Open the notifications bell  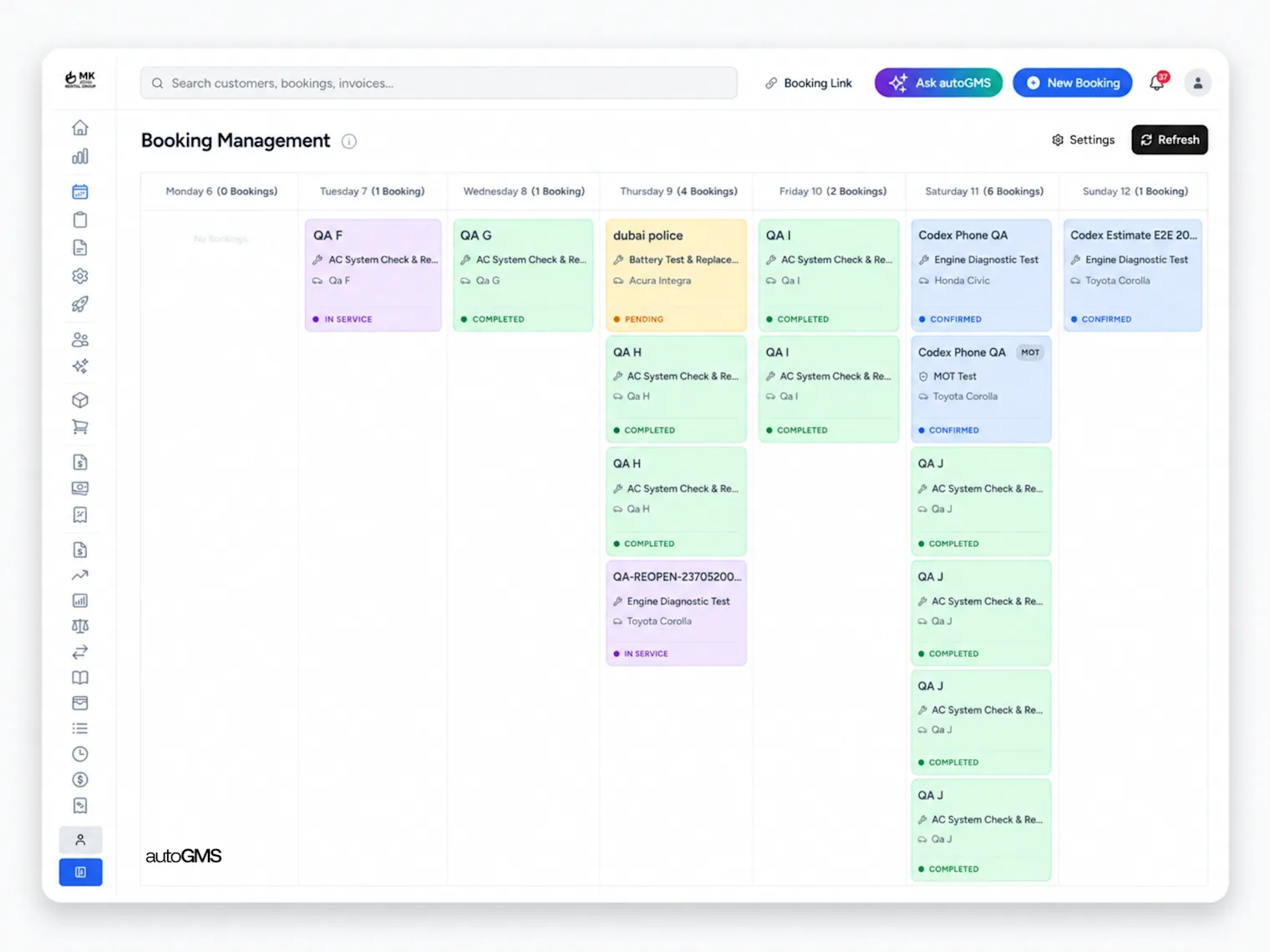pos(1157,82)
